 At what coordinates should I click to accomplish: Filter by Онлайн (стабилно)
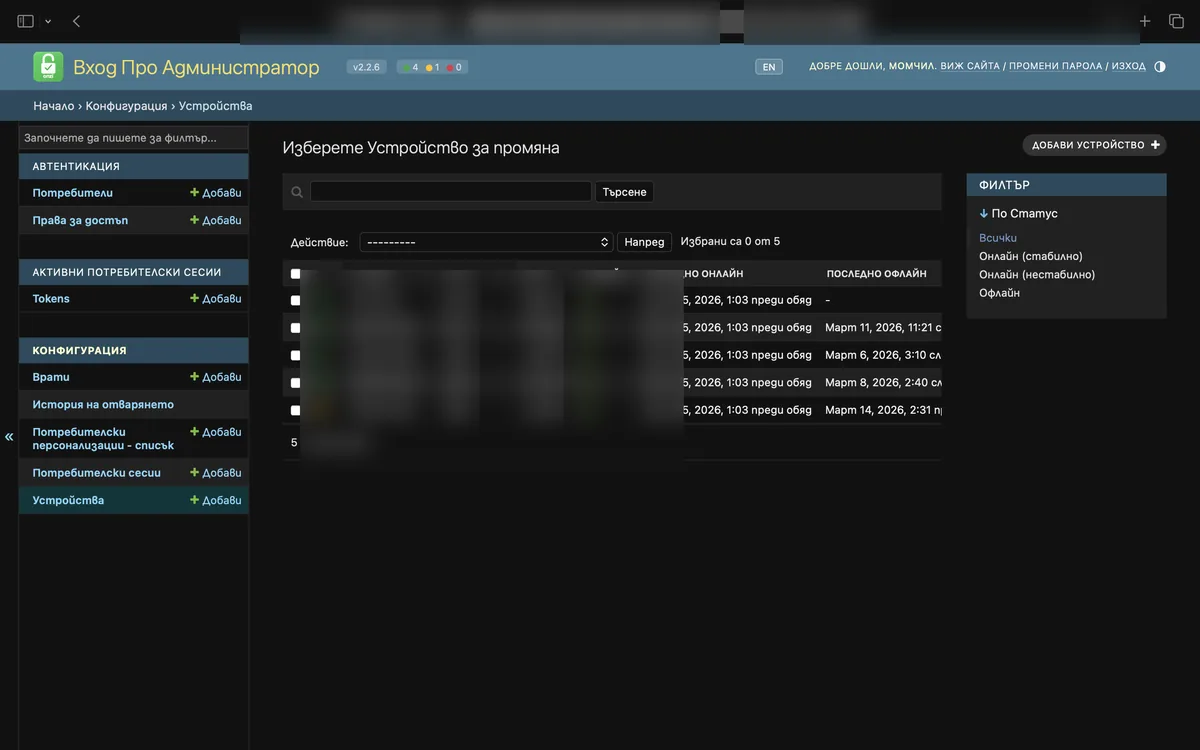[1031, 256]
